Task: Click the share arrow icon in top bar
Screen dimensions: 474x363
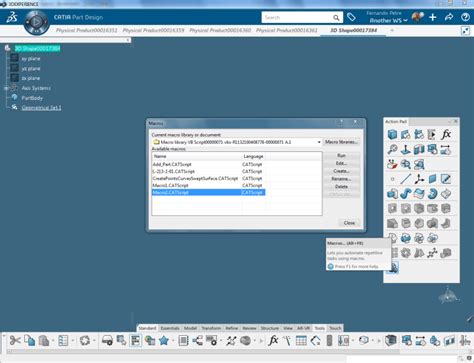Action: [x=449, y=17]
